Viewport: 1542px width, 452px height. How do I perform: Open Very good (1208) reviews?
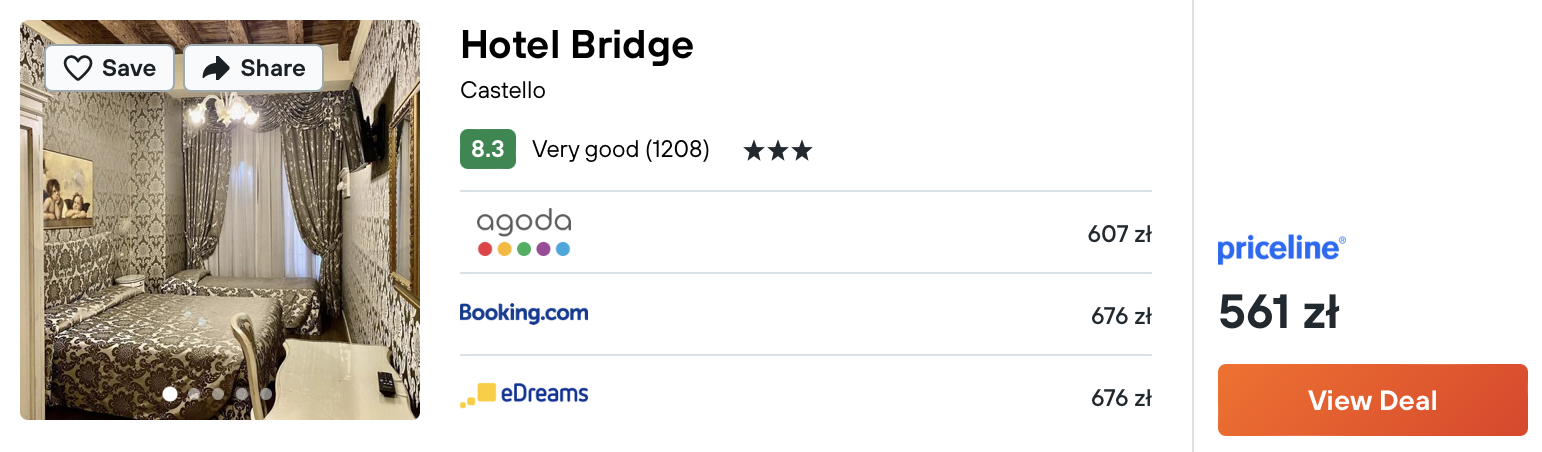click(x=621, y=150)
